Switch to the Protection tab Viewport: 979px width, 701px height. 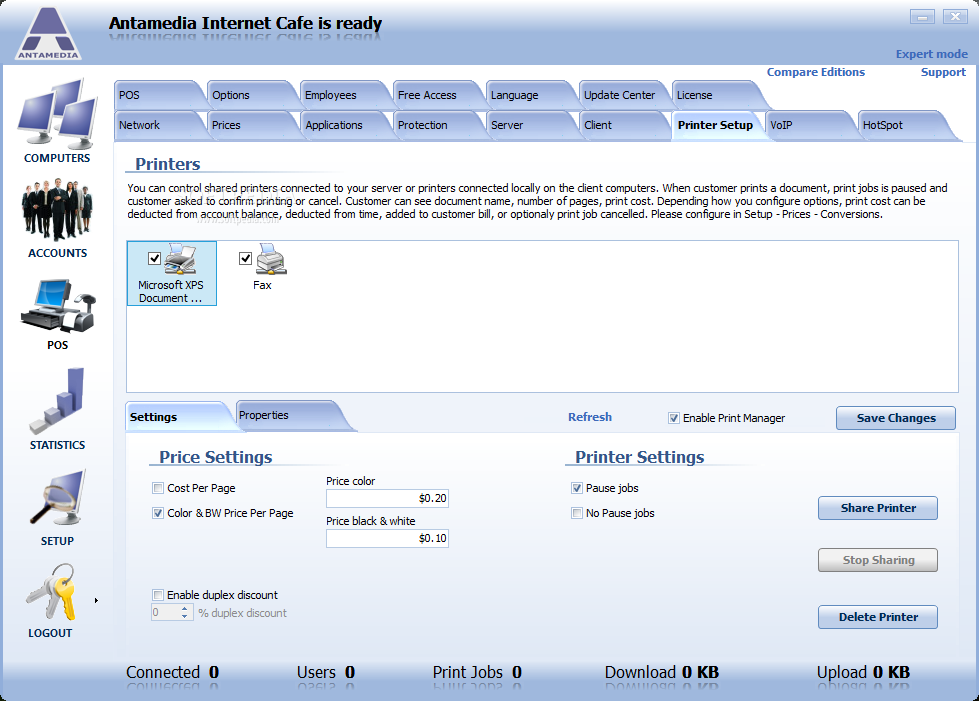point(436,125)
